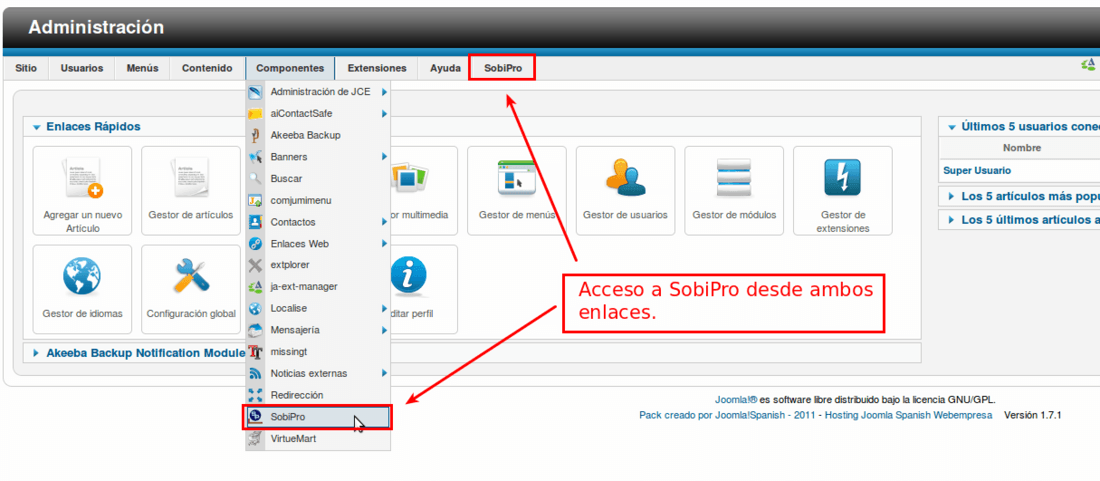The image size is (1100, 481).
Task: Click the Contactos person icon
Action: pos(255,222)
